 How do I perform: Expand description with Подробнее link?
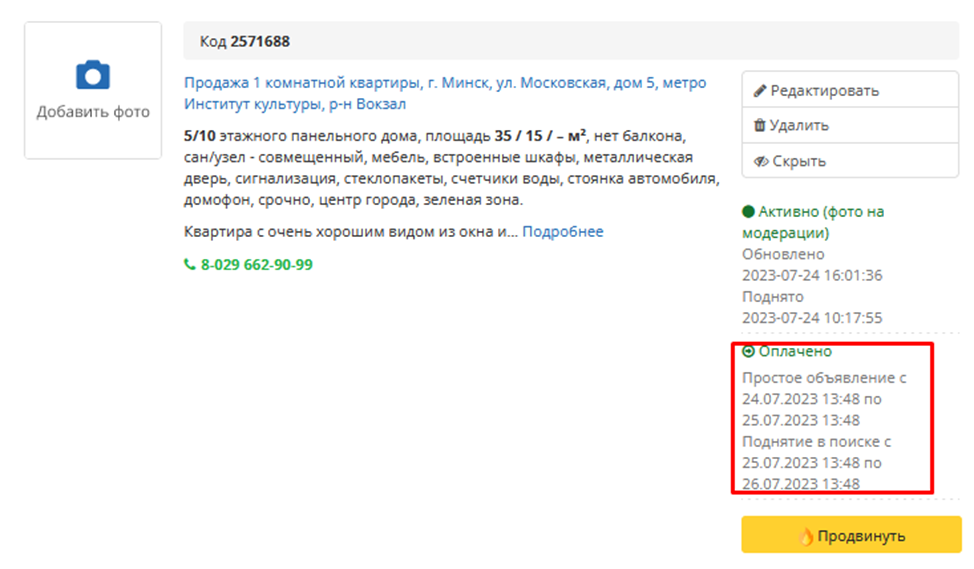click(563, 232)
